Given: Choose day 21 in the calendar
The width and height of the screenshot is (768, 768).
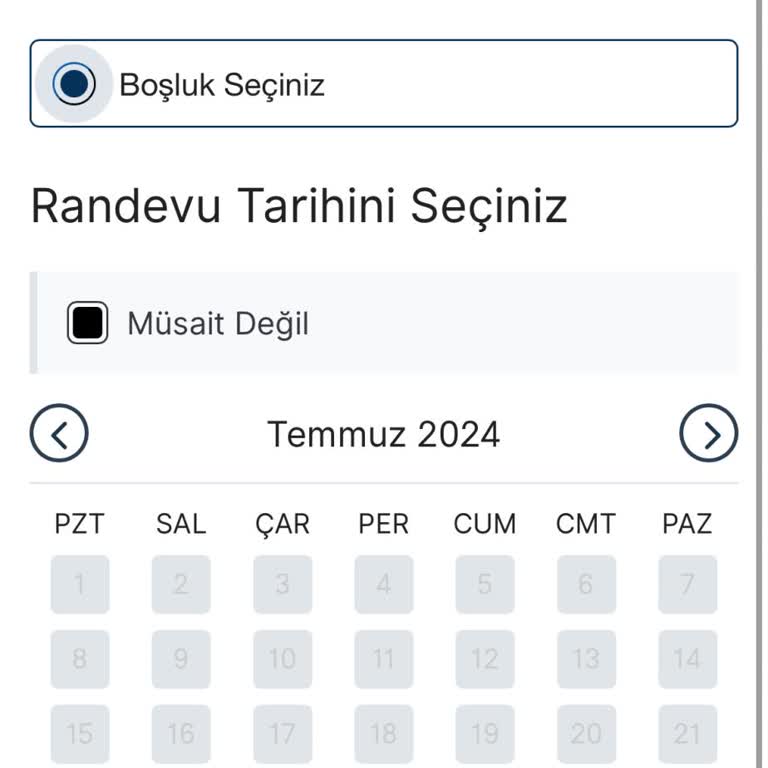Looking at the screenshot, I should coord(687,734).
